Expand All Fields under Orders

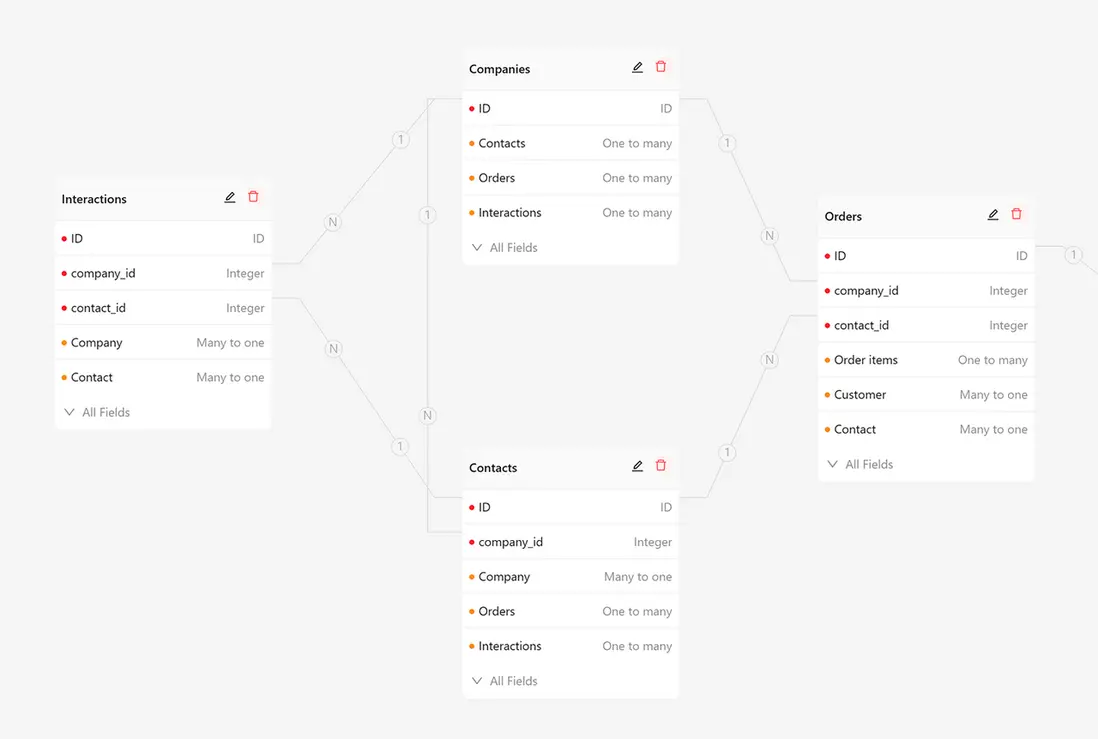click(869, 463)
